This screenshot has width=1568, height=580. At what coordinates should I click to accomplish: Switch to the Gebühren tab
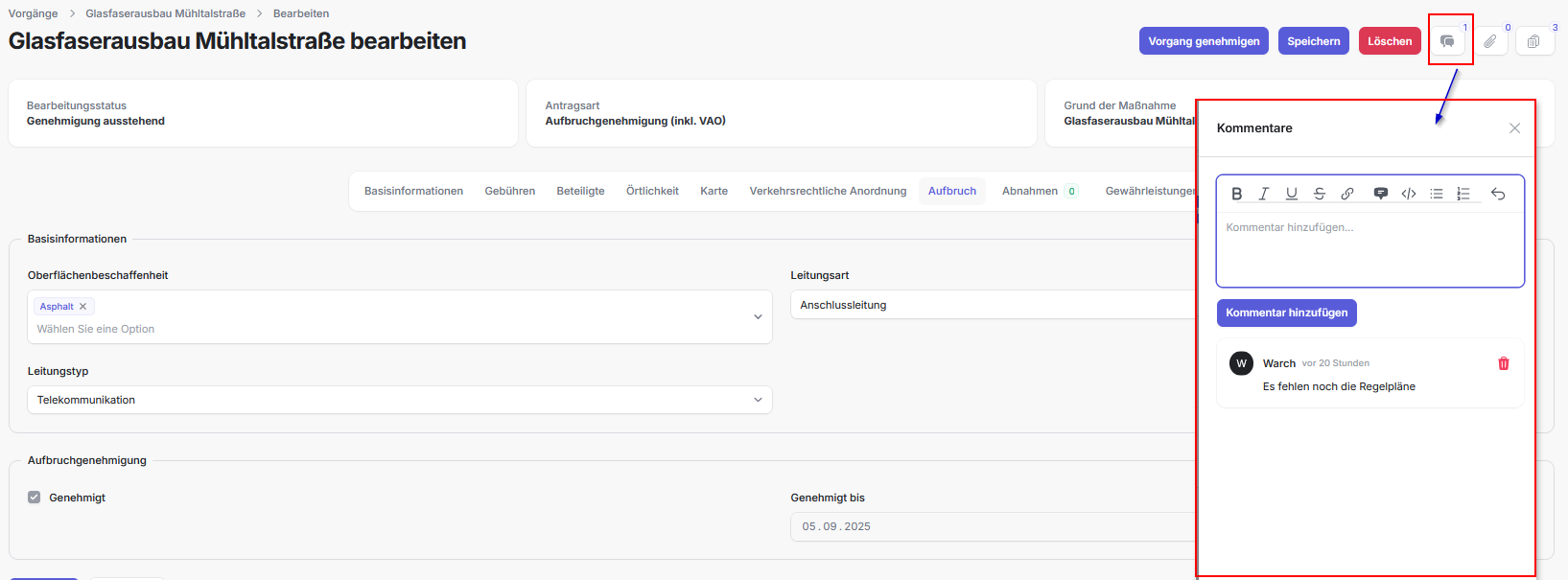click(x=509, y=191)
